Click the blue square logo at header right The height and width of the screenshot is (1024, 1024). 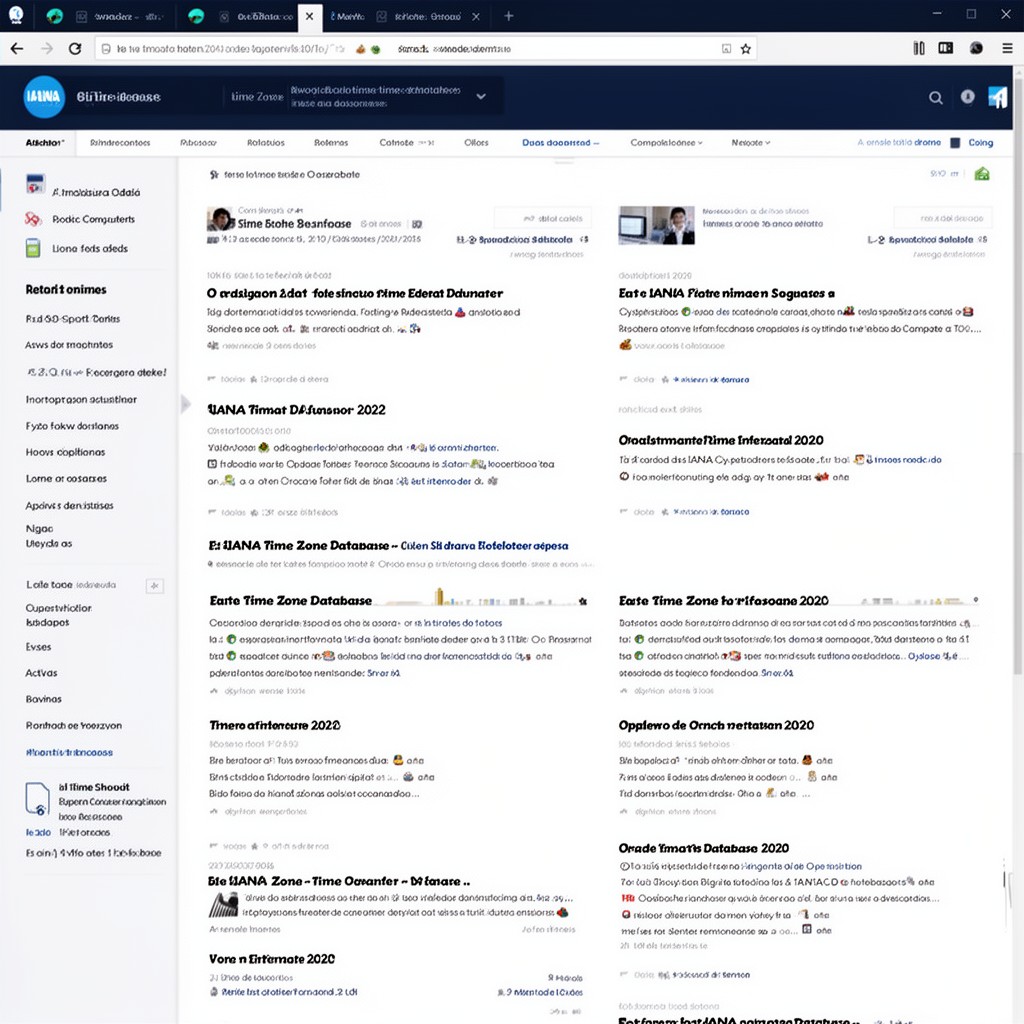(x=998, y=97)
